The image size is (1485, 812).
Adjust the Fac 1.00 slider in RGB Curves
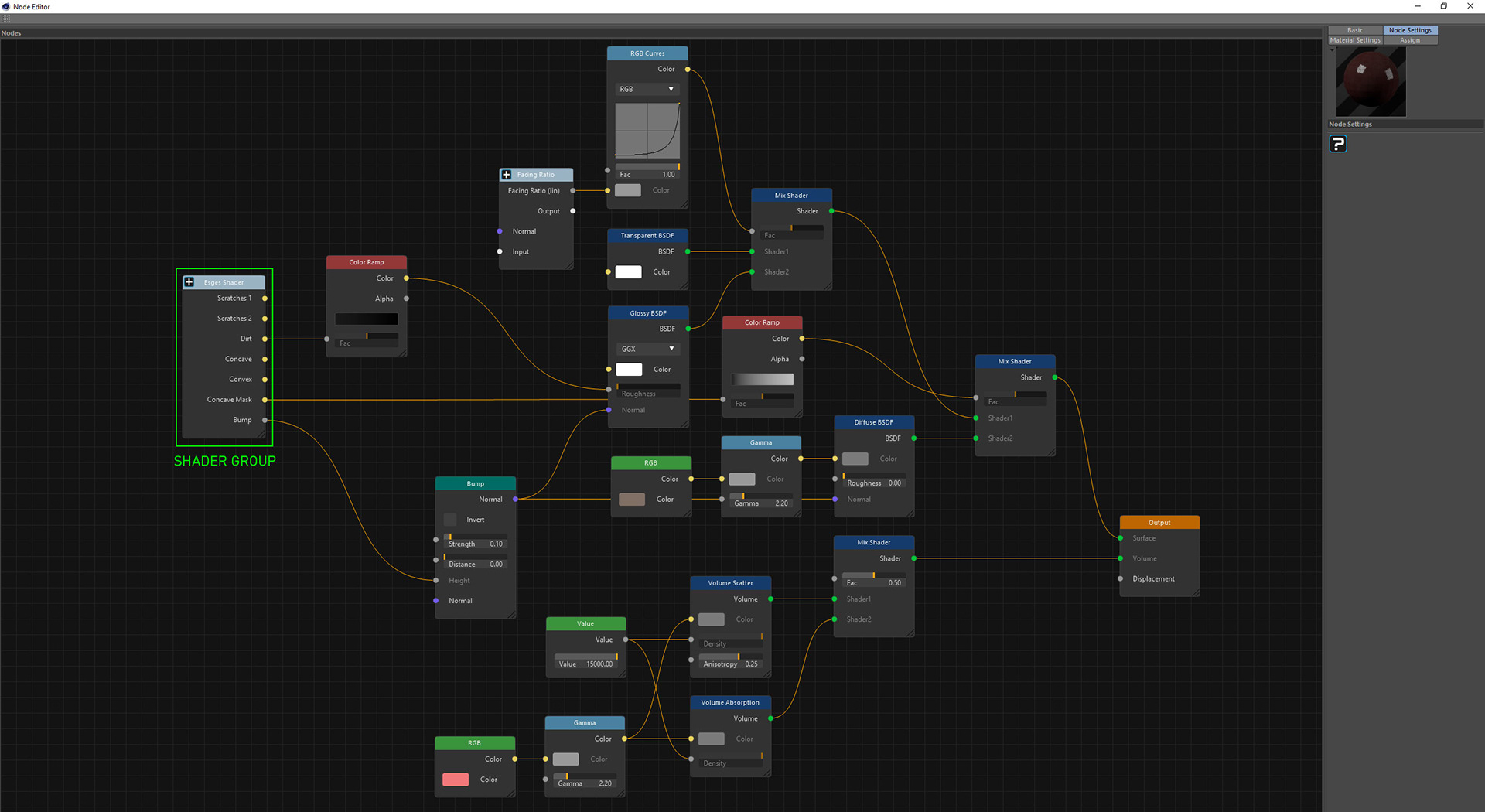tap(647, 172)
